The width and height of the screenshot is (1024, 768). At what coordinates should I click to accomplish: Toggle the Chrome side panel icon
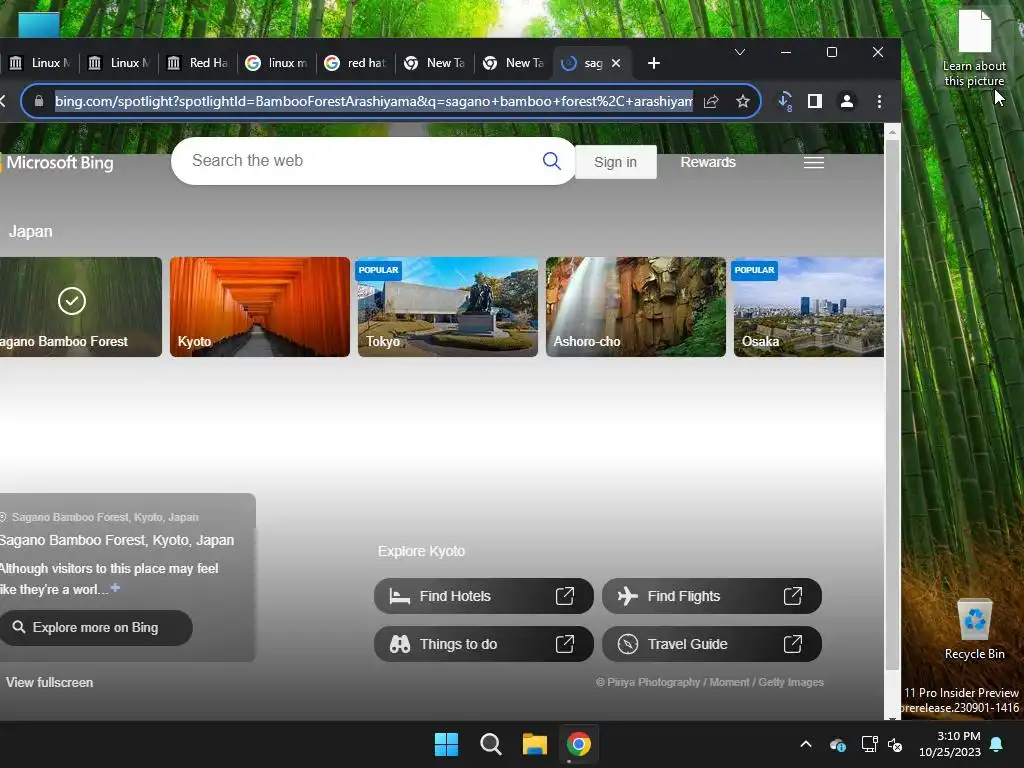click(x=815, y=101)
